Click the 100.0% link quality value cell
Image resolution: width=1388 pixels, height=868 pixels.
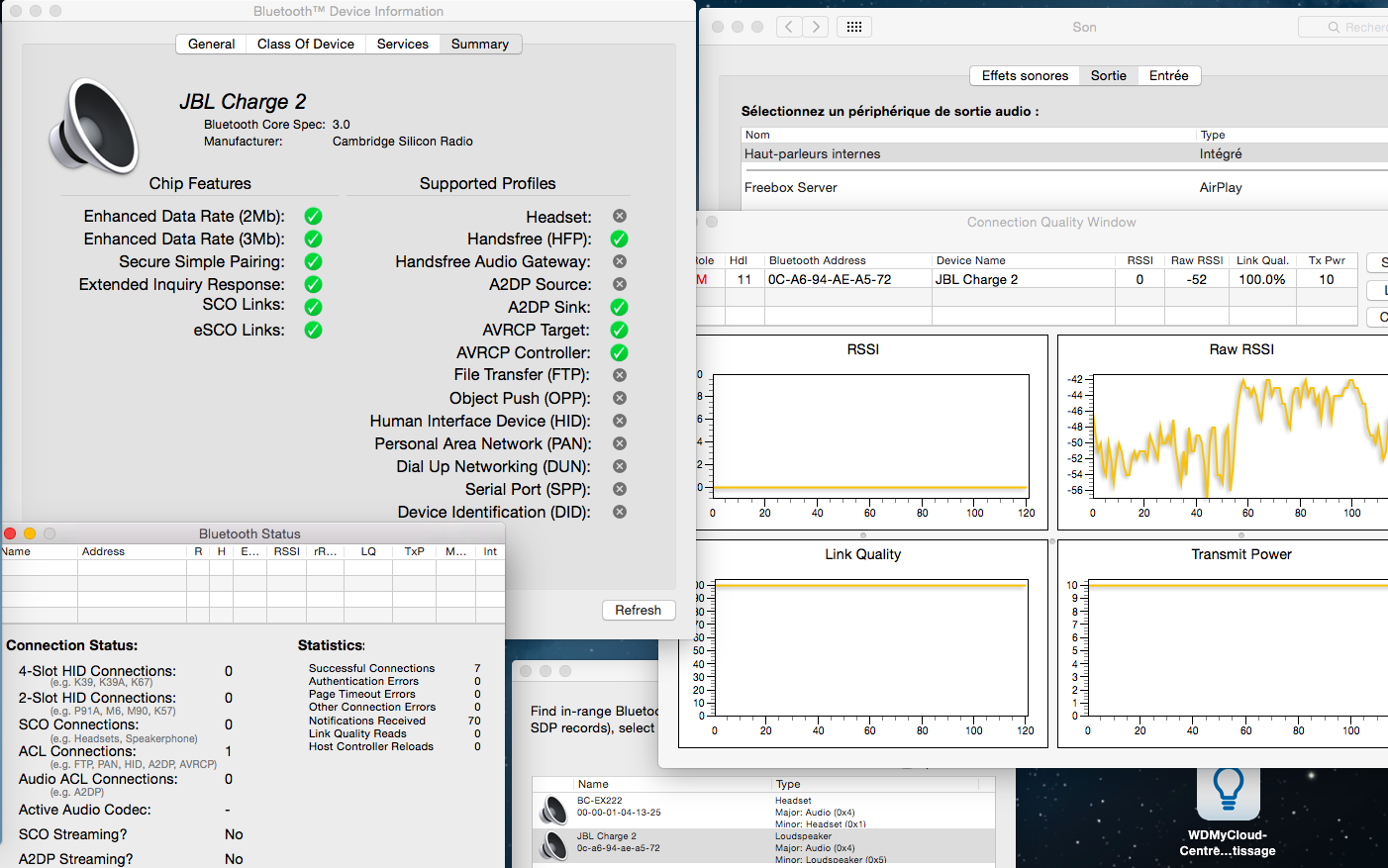coord(1262,279)
